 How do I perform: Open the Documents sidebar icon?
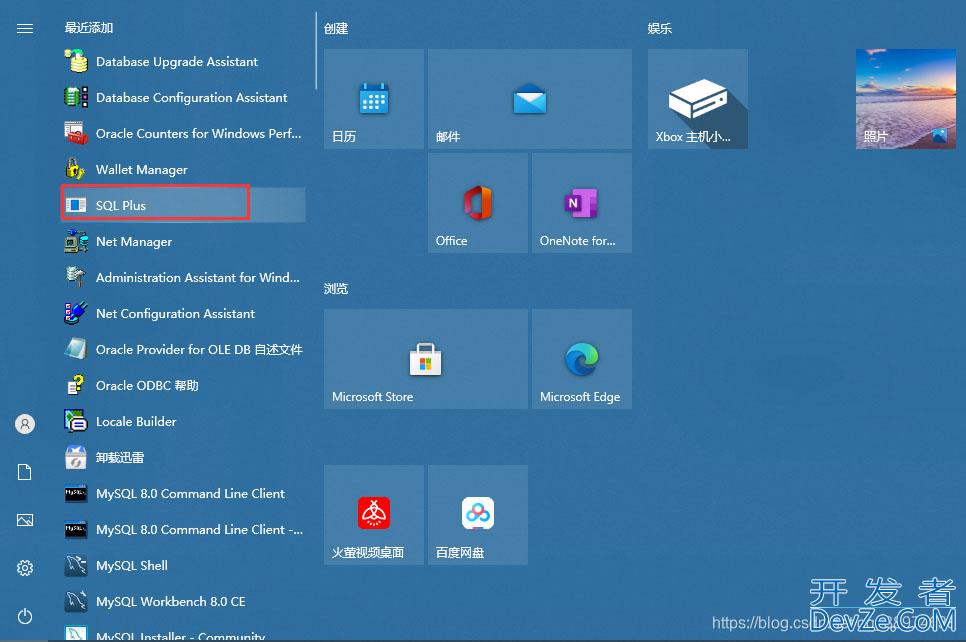(x=25, y=472)
